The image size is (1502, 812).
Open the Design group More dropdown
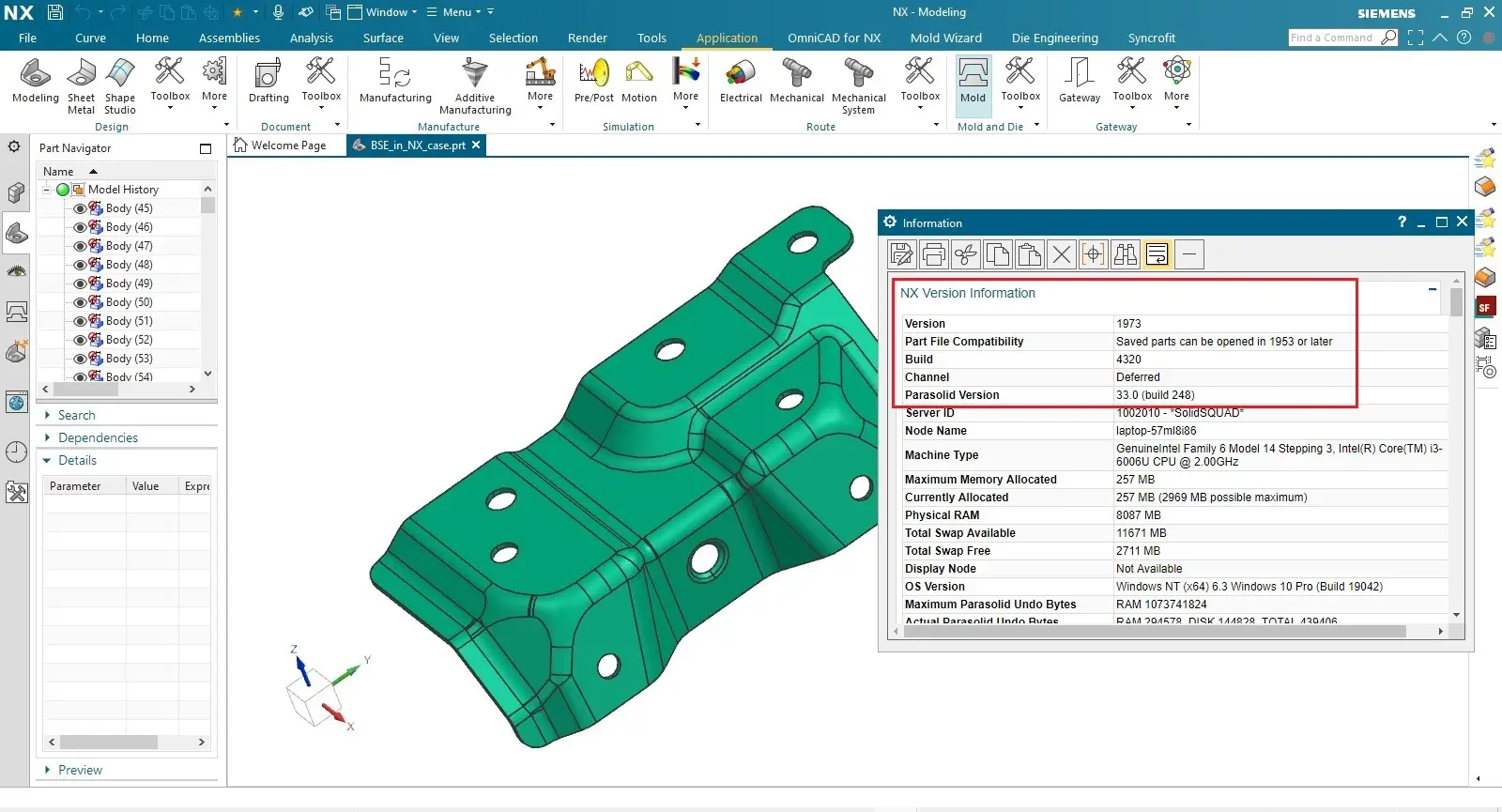pos(214,84)
